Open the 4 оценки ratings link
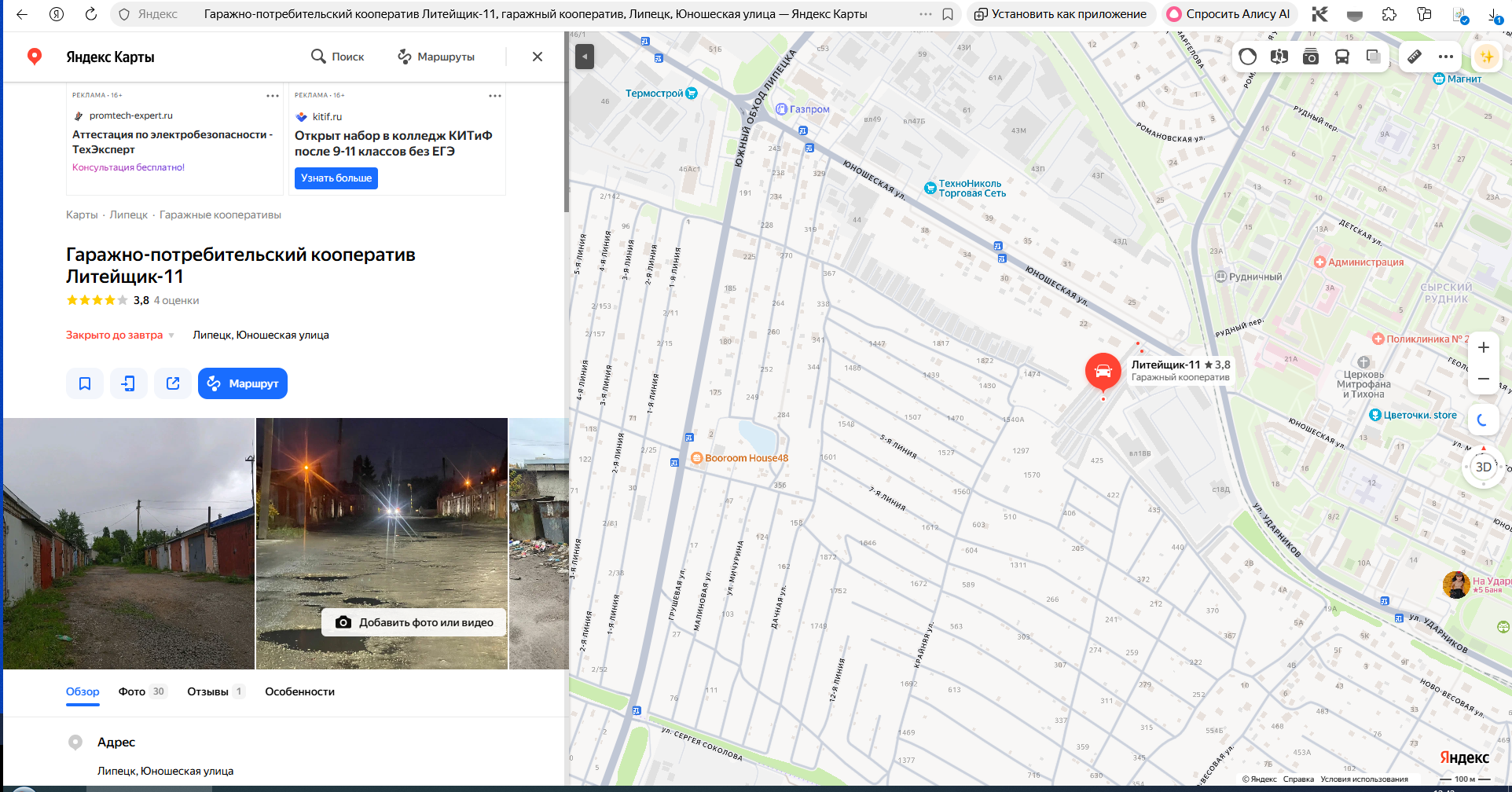 (x=176, y=300)
